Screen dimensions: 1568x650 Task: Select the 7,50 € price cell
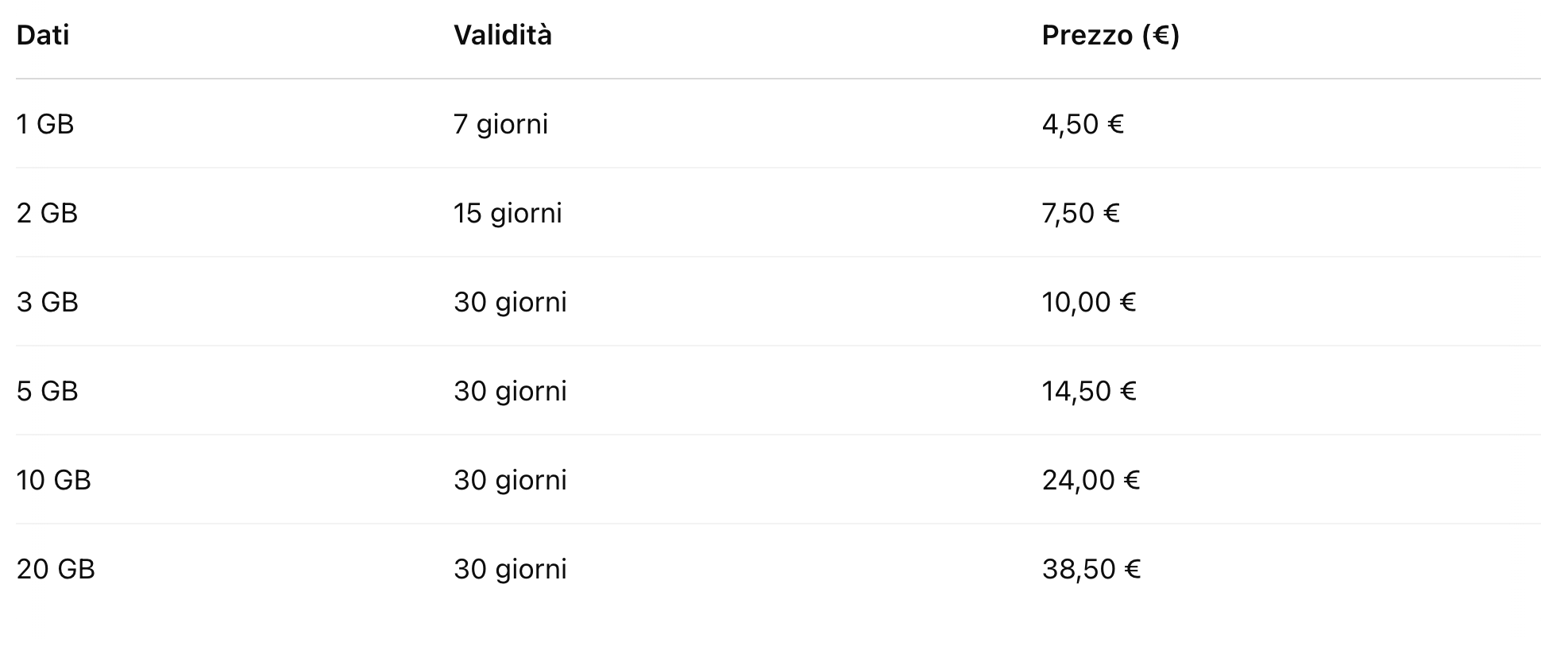coord(1080,214)
